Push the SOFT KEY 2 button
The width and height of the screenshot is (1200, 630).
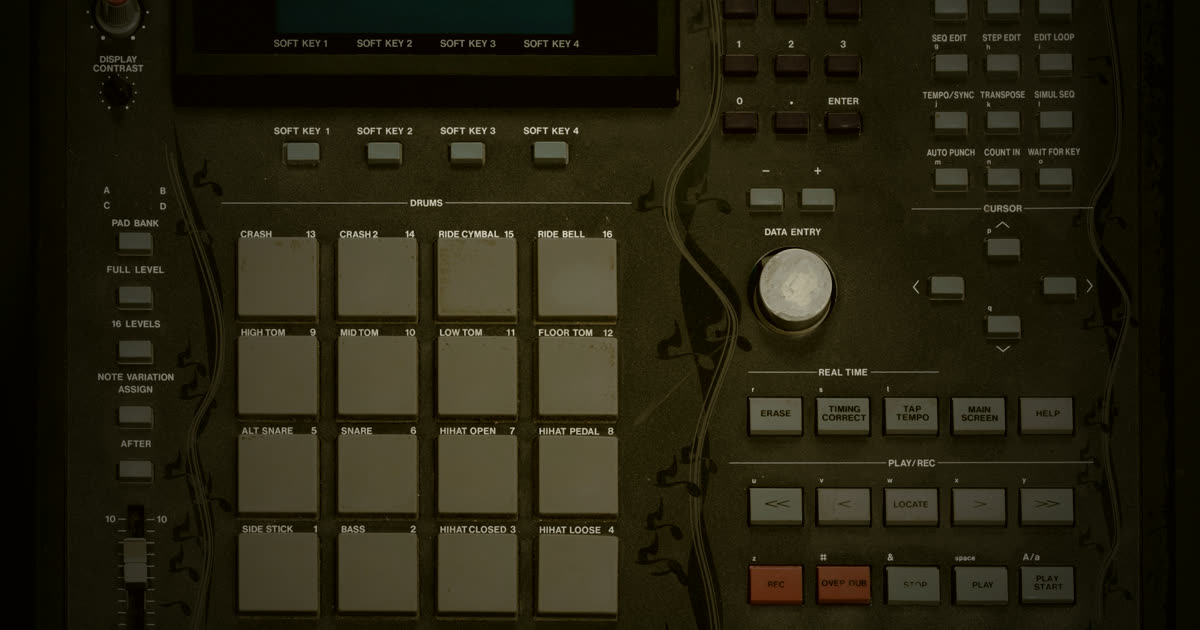click(384, 153)
